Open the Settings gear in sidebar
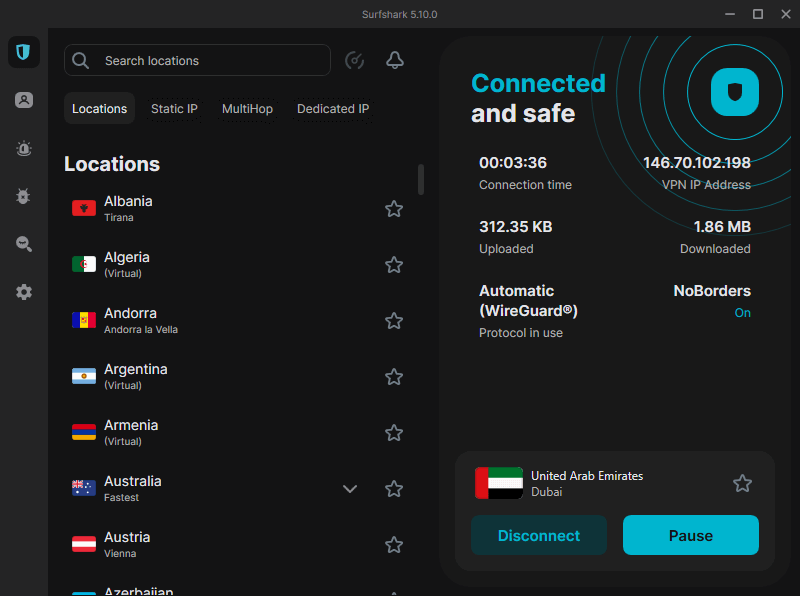 [23, 292]
